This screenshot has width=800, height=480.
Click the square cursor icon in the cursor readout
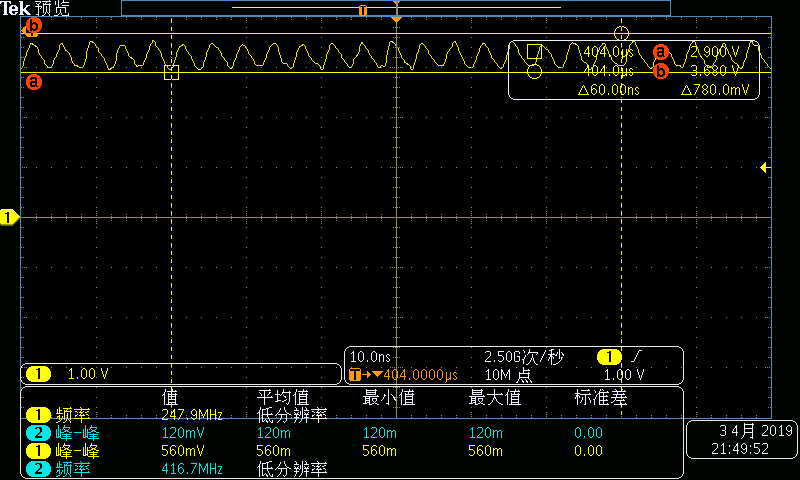click(x=534, y=52)
